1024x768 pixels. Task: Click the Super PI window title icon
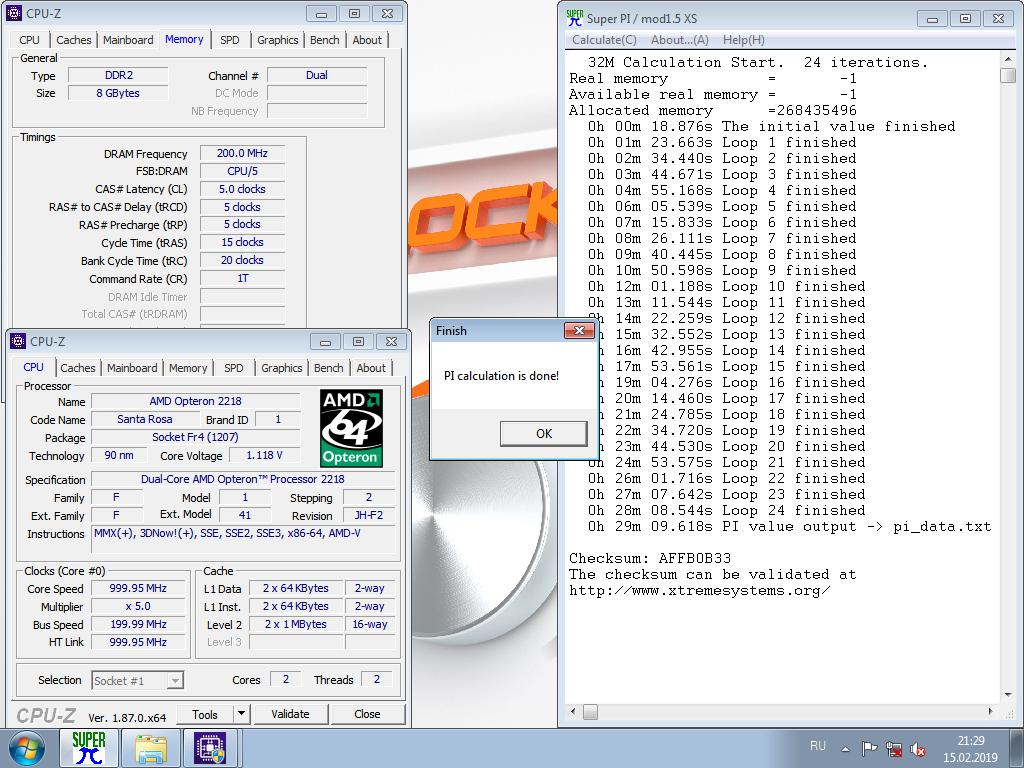coord(575,18)
